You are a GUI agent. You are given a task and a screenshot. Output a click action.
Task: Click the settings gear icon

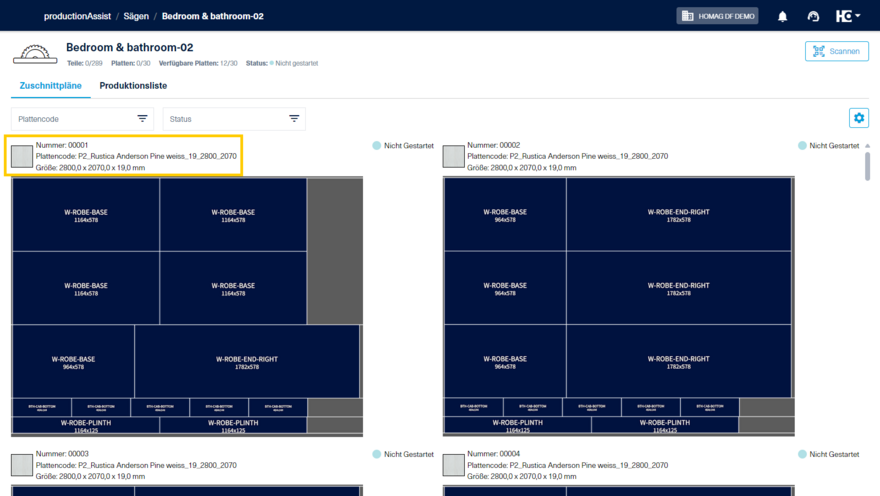859,118
